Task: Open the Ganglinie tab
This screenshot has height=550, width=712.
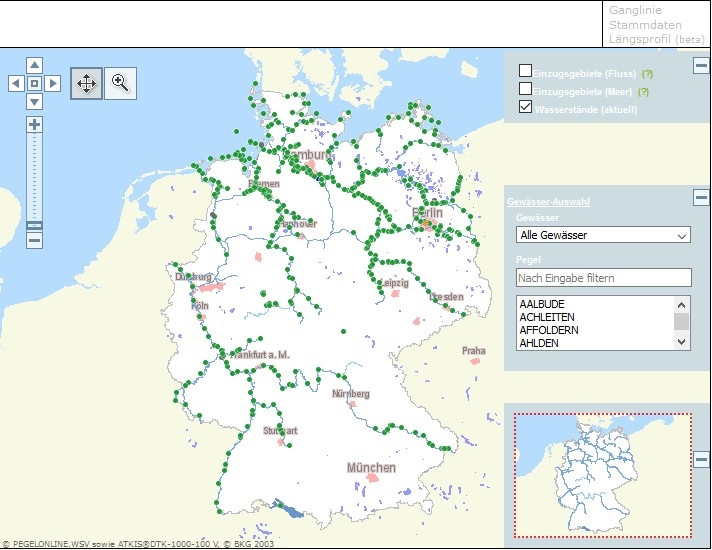Action: 635,10
